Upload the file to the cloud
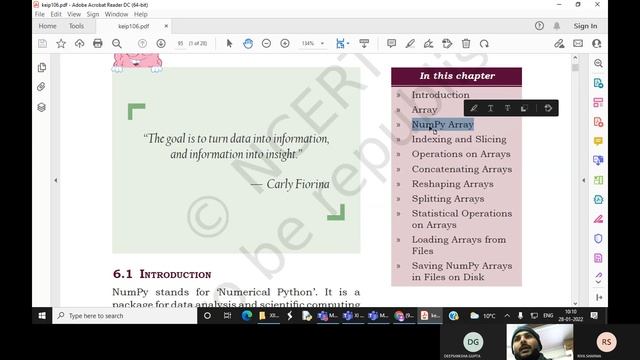This screenshot has height=360, width=640. click(79, 43)
